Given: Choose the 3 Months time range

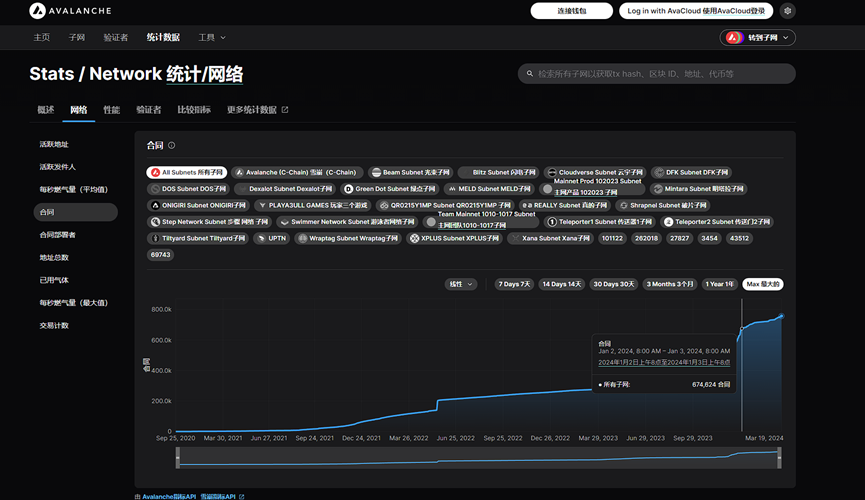Looking at the screenshot, I should coord(670,284).
